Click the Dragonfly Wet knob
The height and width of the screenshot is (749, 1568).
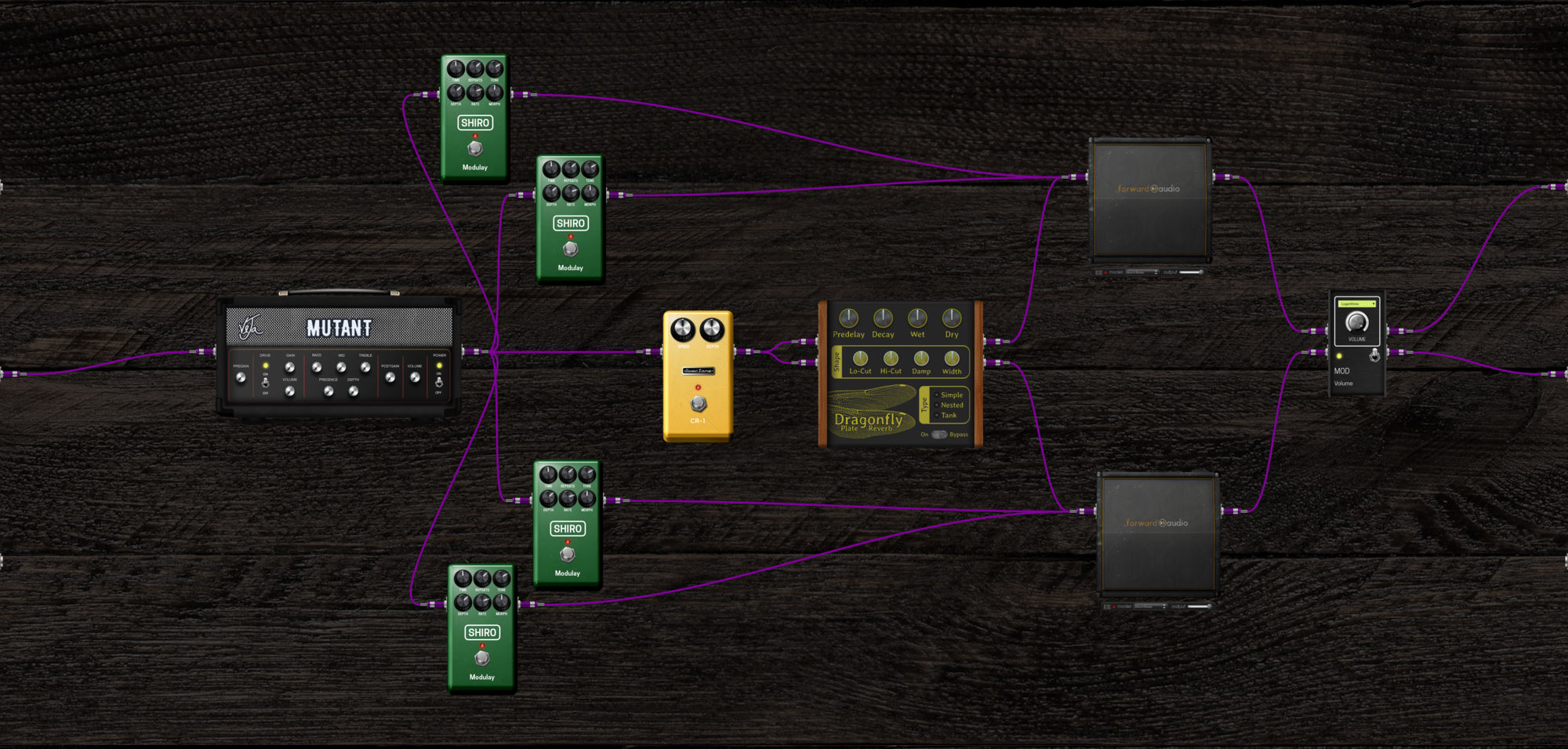[x=917, y=318]
